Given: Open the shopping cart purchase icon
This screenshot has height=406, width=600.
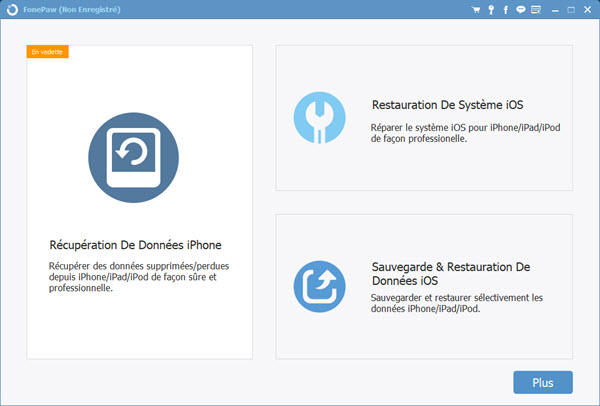Looking at the screenshot, I should [476, 10].
